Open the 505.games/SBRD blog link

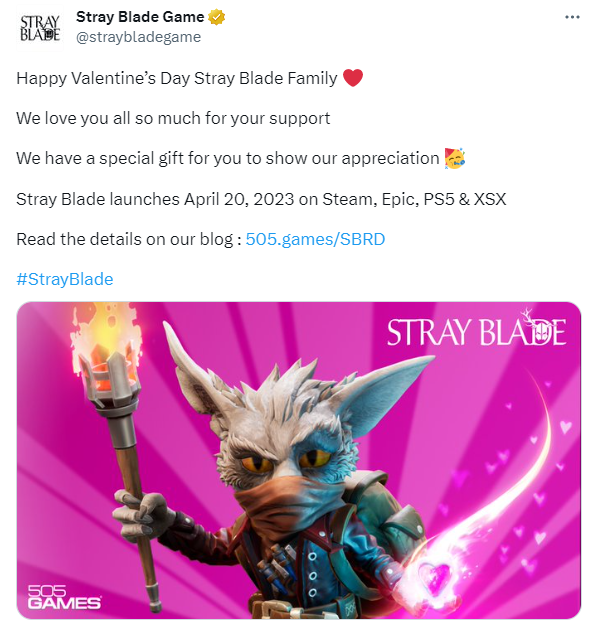click(315, 239)
